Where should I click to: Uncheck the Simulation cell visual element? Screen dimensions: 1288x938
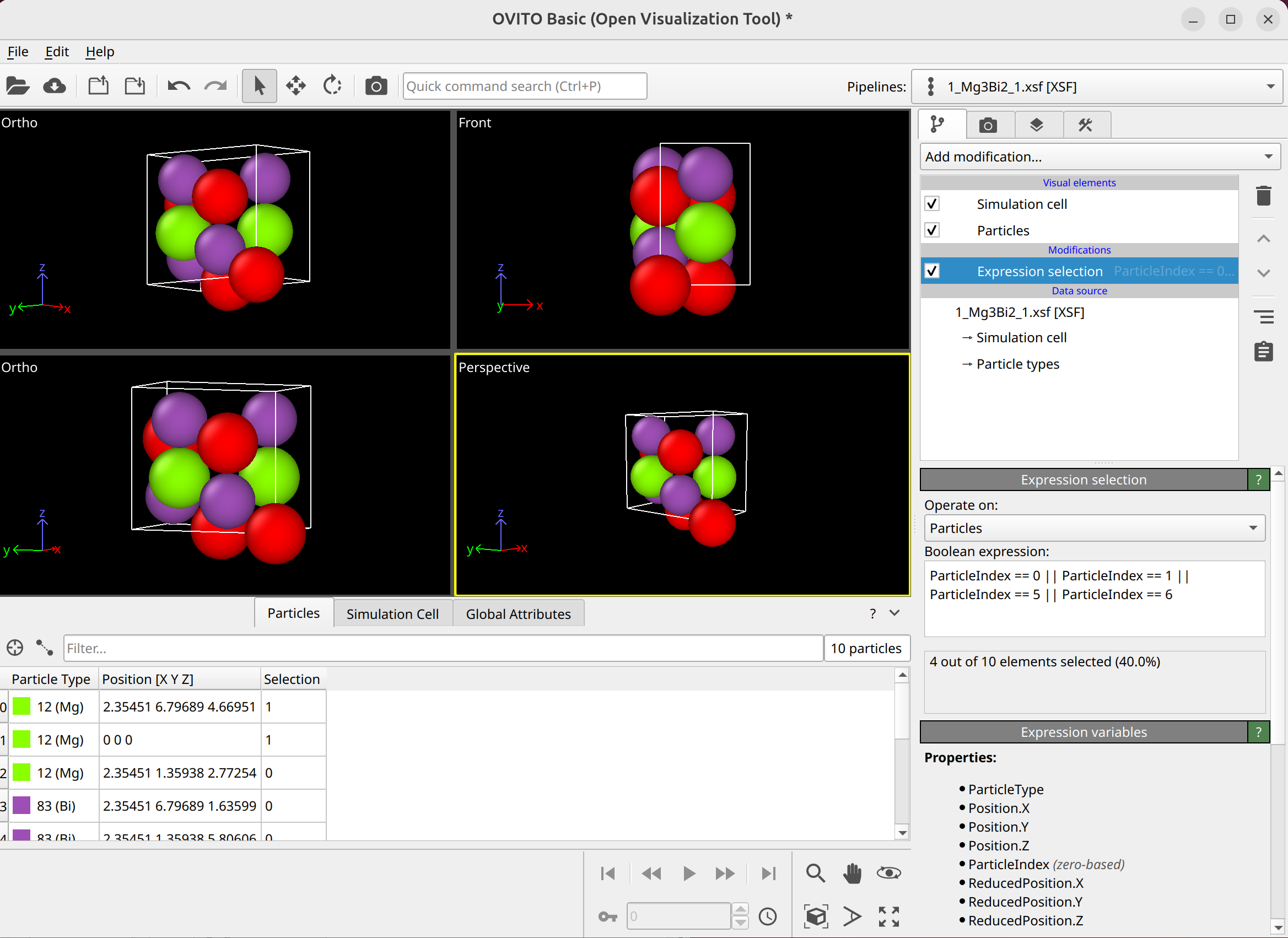[x=932, y=204]
